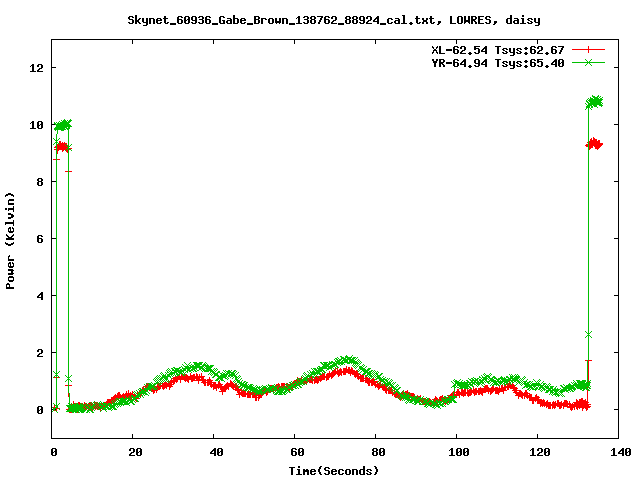Click the red calibration cluster near 9 K at the end
Viewport: 640px width, 480px height.
(594, 144)
